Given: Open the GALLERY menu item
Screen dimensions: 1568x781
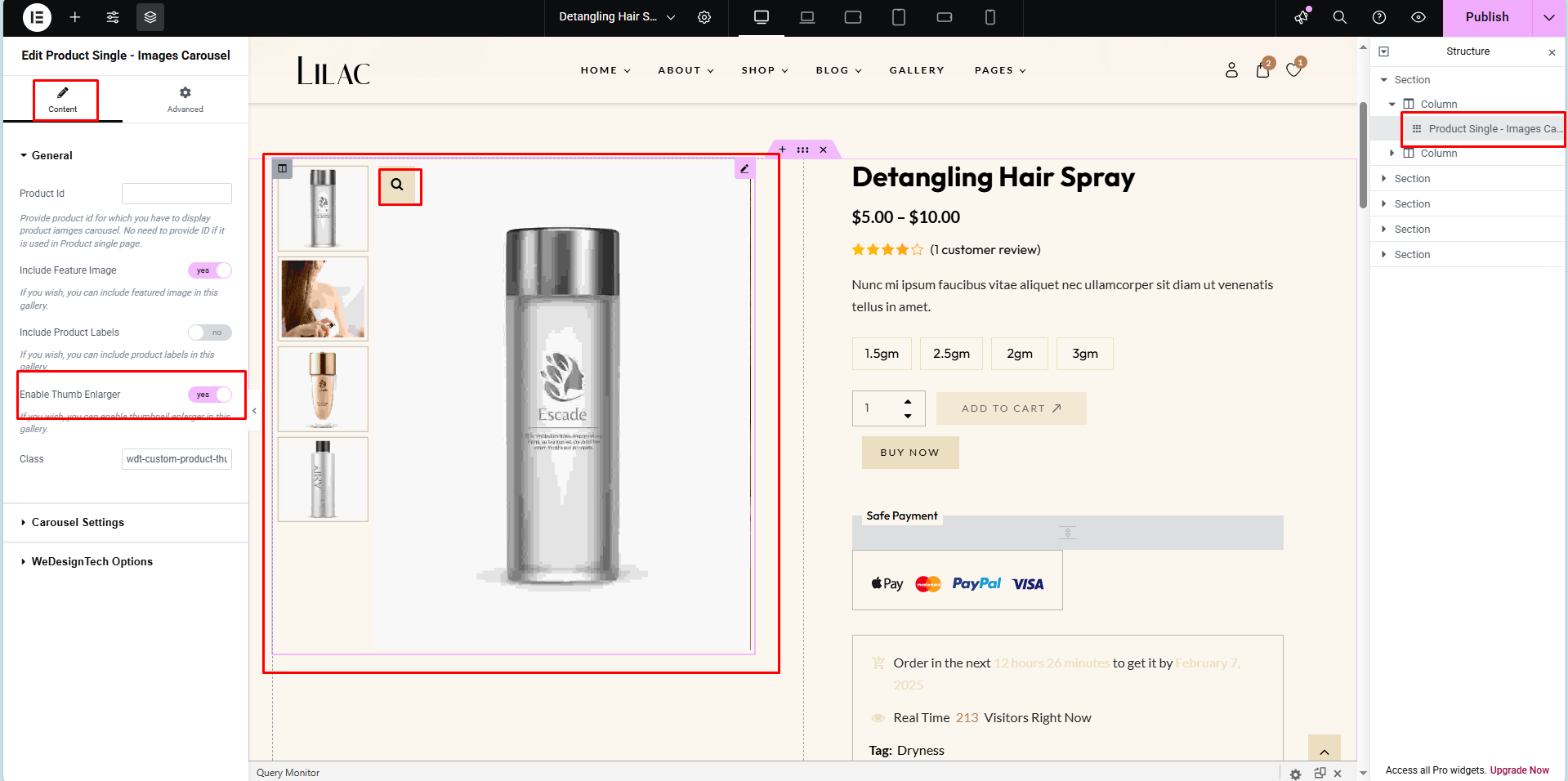Looking at the screenshot, I should click(917, 70).
